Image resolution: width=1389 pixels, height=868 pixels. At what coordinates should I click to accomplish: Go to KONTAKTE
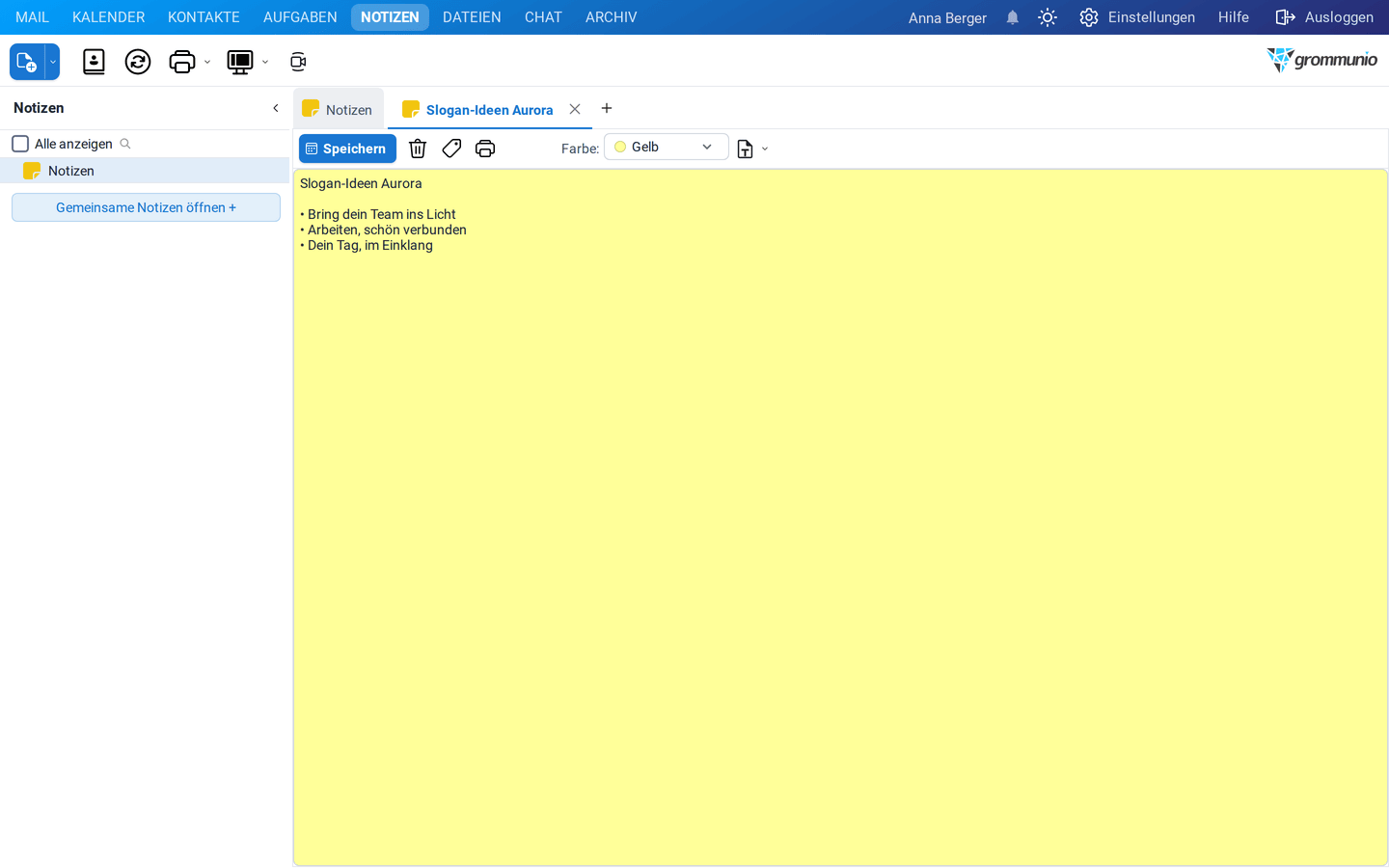(x=204, y=17)
